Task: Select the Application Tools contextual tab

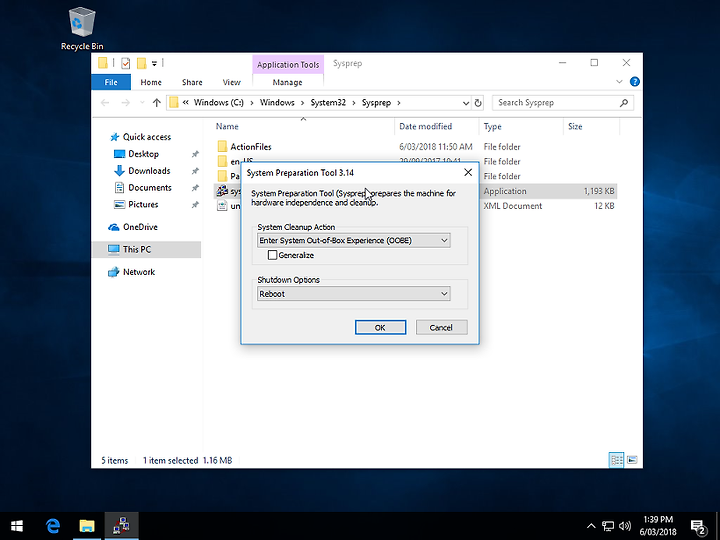Action: tap(288, 65)
